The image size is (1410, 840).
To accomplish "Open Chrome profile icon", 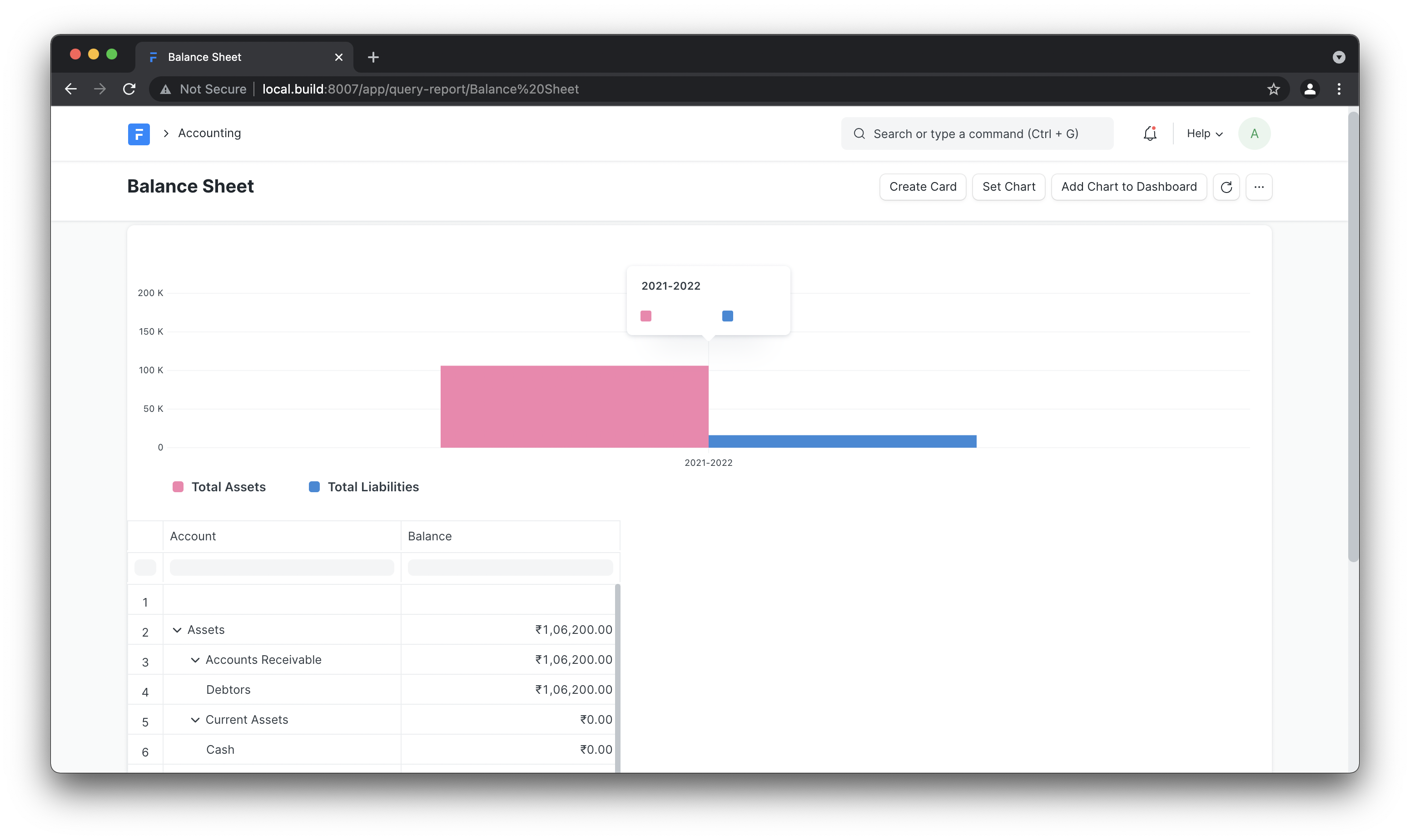I will (x=1309, y=89).
